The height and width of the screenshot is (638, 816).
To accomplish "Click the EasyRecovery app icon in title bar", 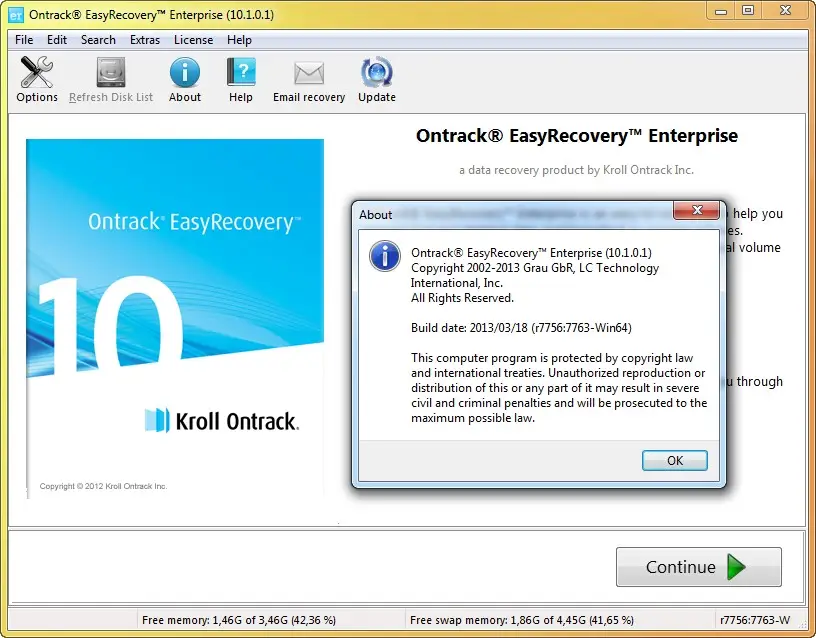I will [x=16, y=15].
